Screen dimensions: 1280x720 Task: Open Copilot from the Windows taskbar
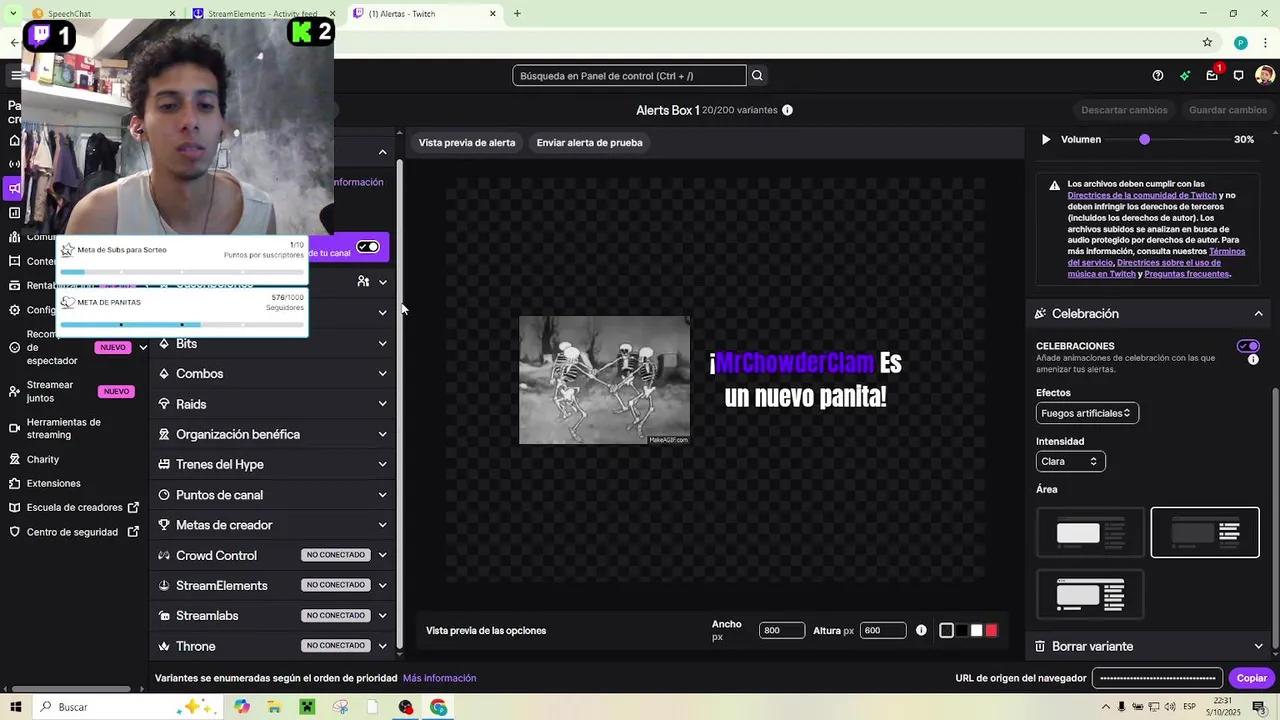242,707
